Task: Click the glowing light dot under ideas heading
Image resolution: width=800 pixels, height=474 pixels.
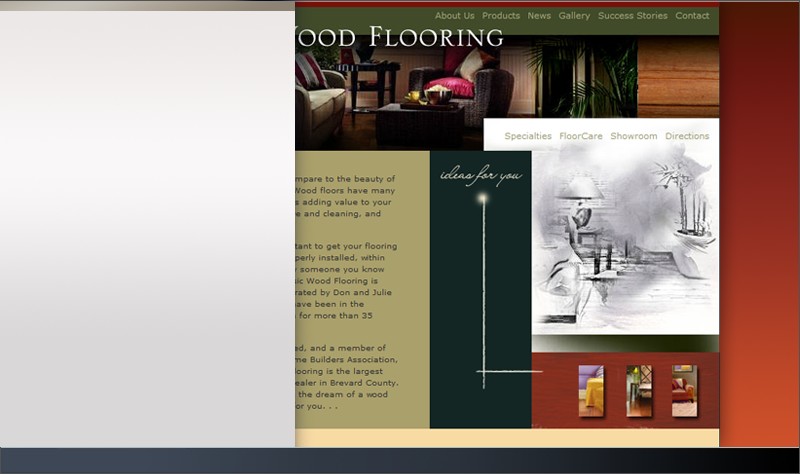Action: tap(483, 199)
